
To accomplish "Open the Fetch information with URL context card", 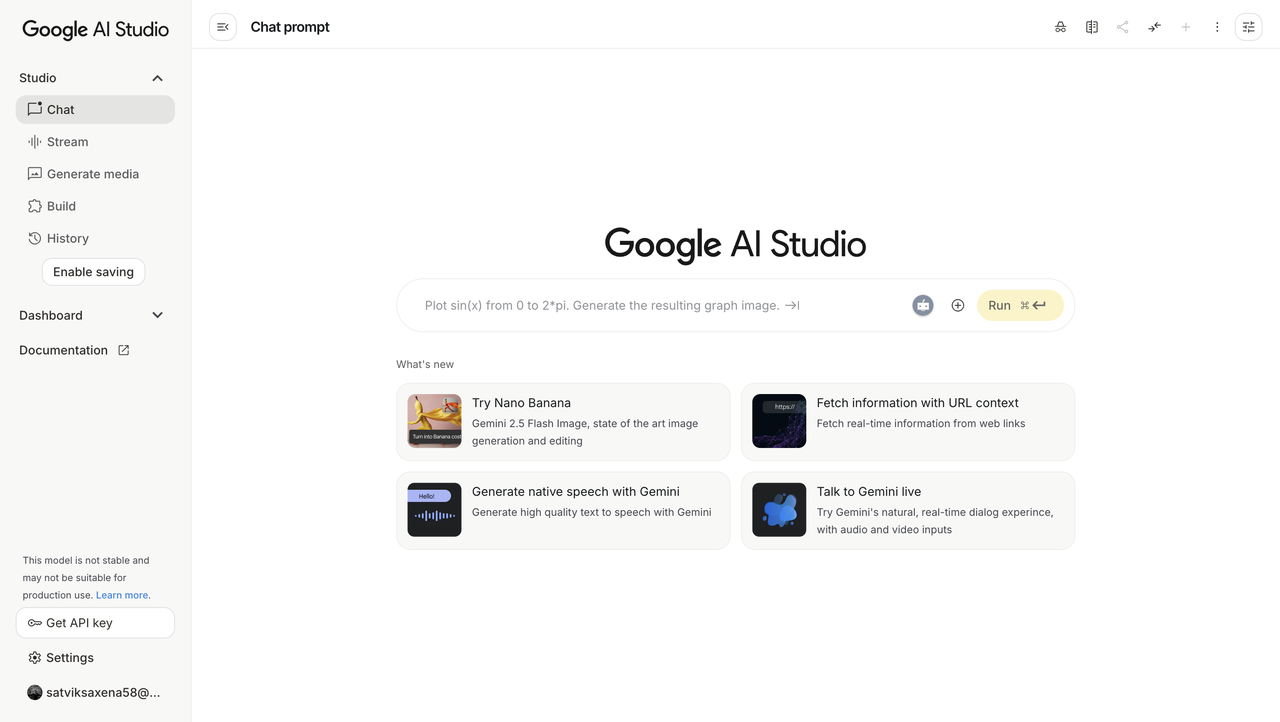I will point(908,422).
